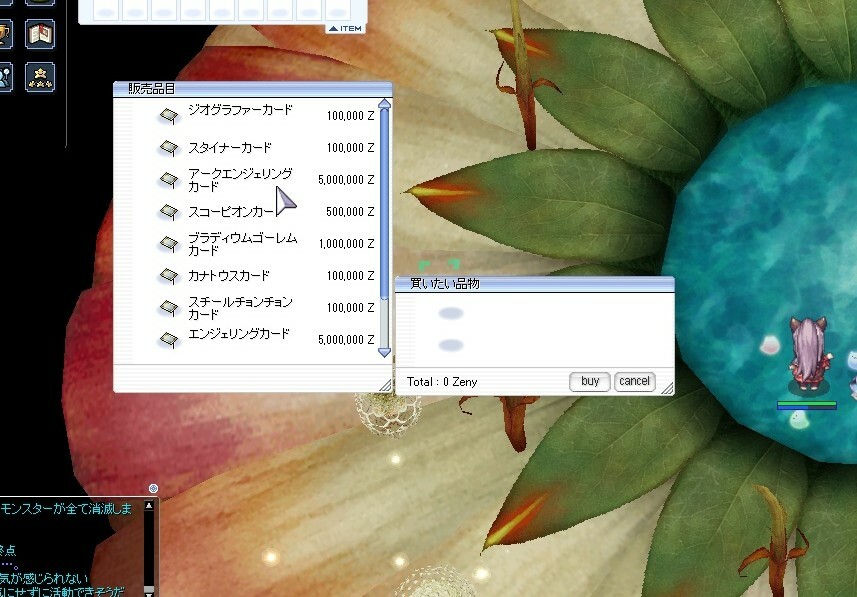The image size is (857, 597).
Task: Pick the アークエンジェリングカード card icon
Action: pos(168,180)
